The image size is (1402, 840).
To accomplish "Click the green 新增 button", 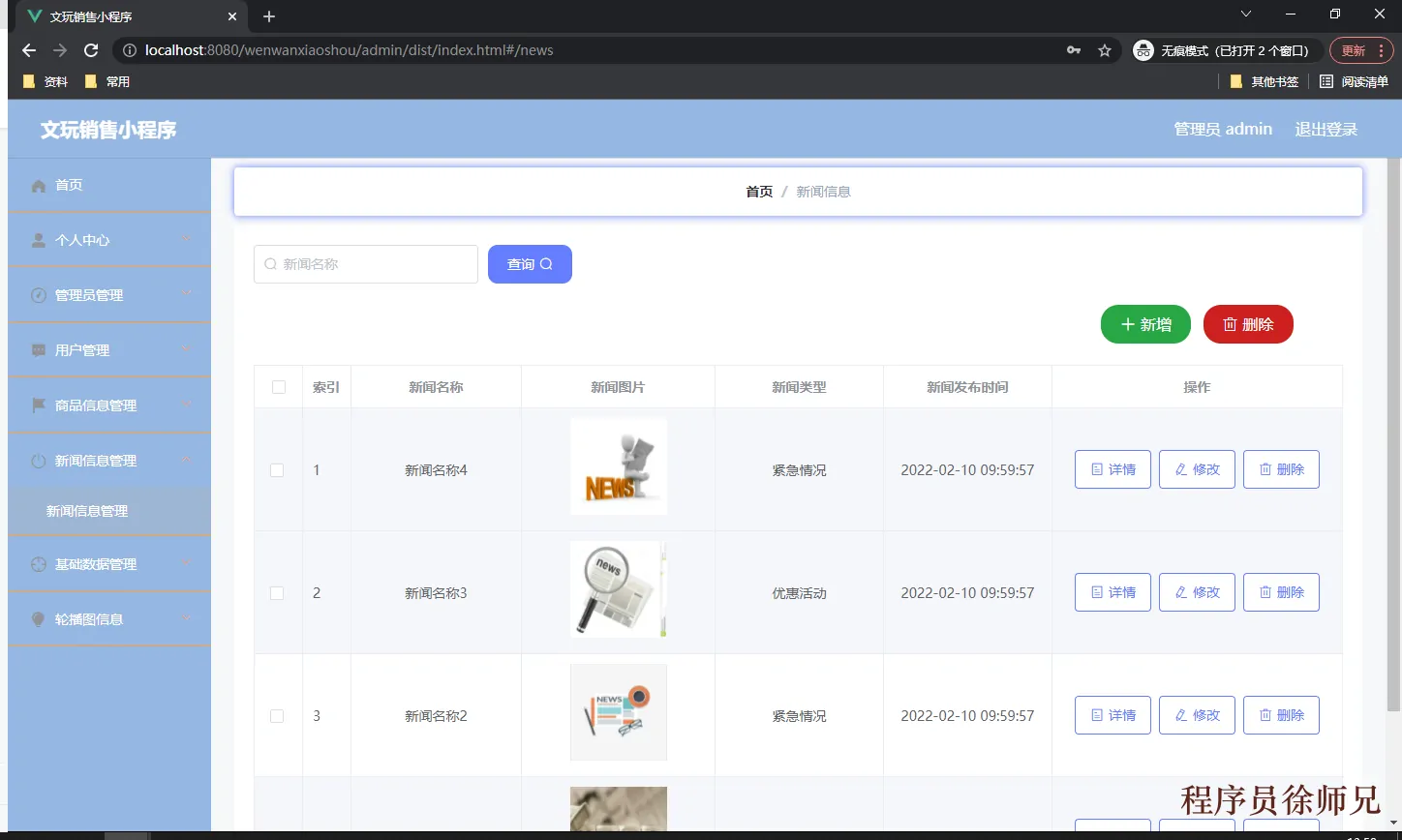I will click(1145, 324).
